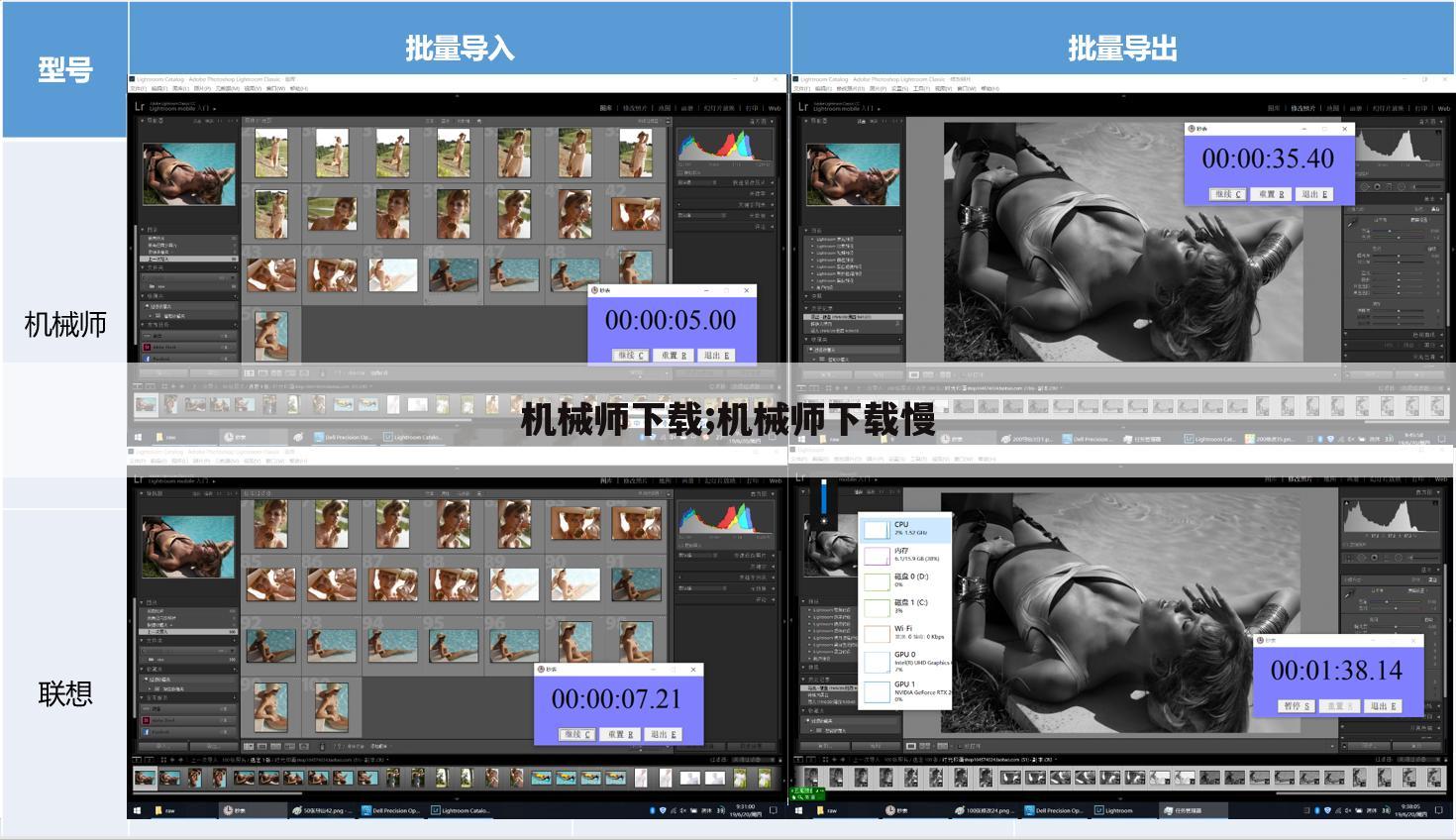Collapse 文件夹 panel in 机械师 import screenshot
1456x840 pixels.
tap(143, 267)
